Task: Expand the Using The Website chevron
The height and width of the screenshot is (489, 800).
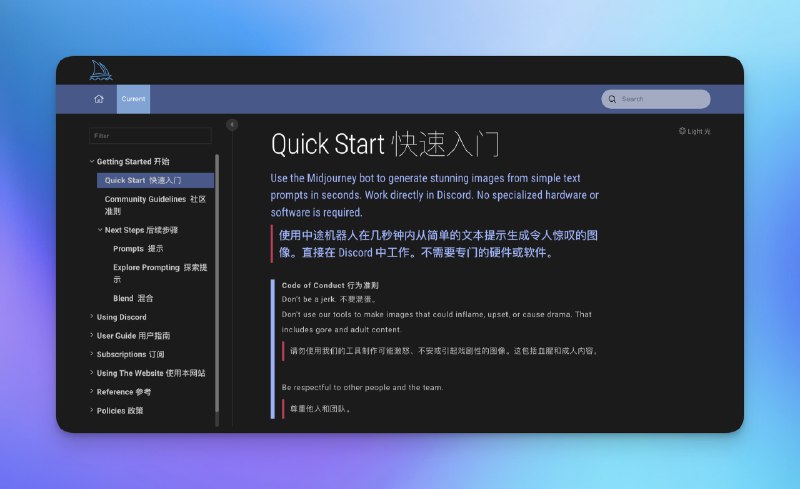Action: click(x=92, y=373)
